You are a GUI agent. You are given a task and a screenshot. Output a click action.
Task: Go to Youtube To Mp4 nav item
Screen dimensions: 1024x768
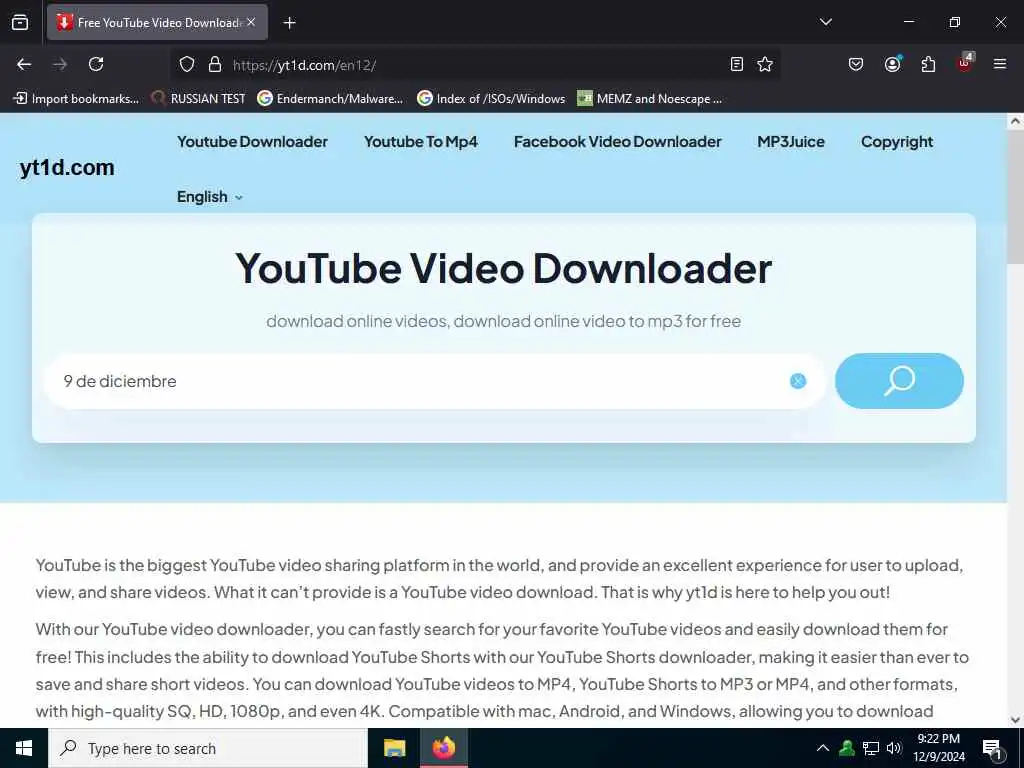[421, 142]
